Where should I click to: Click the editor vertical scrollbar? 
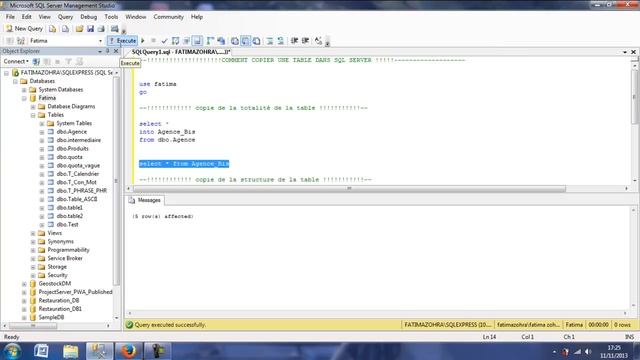[634, 97]
